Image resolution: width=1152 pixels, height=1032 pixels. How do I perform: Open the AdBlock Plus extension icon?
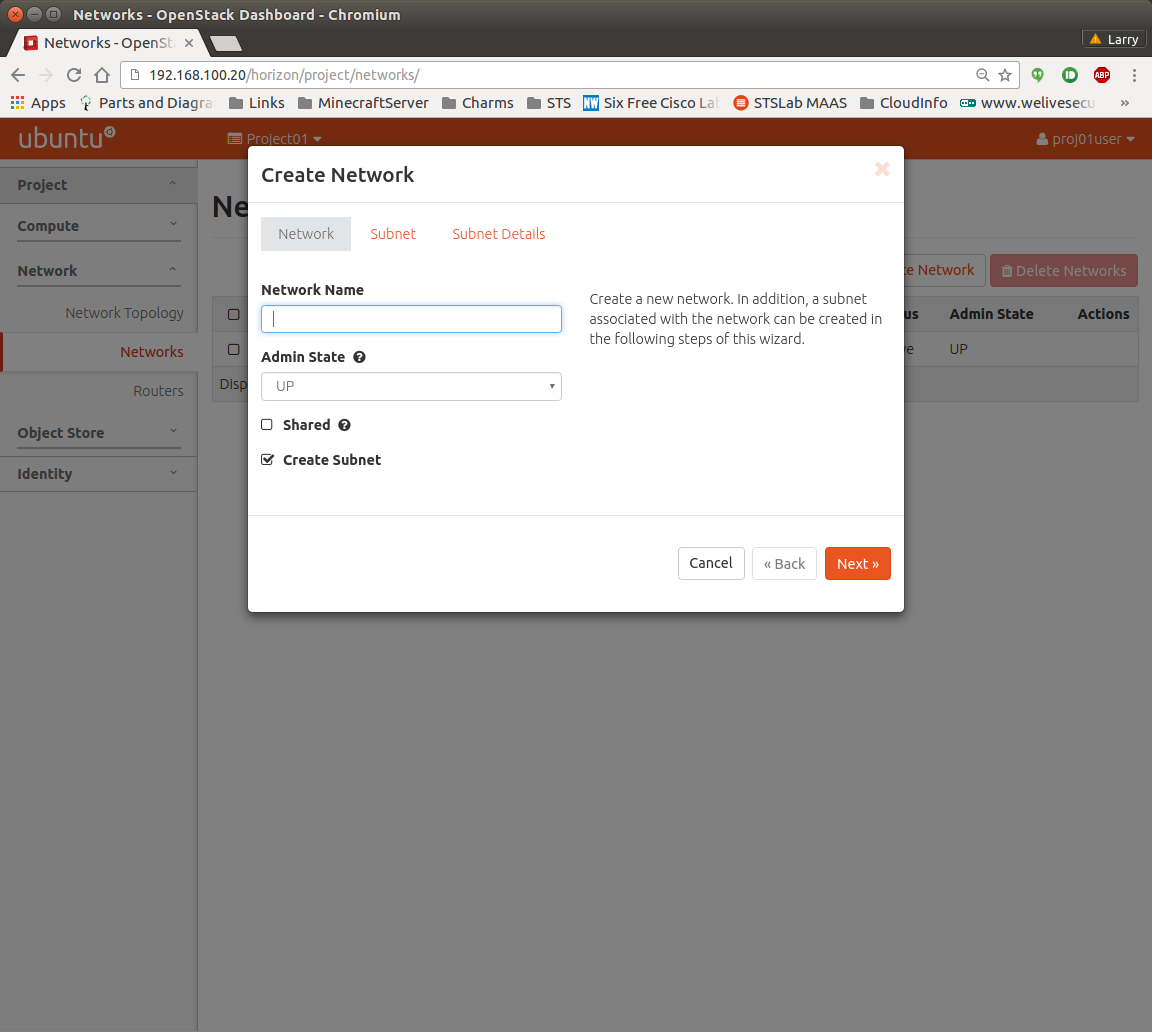pos(1101,75)
